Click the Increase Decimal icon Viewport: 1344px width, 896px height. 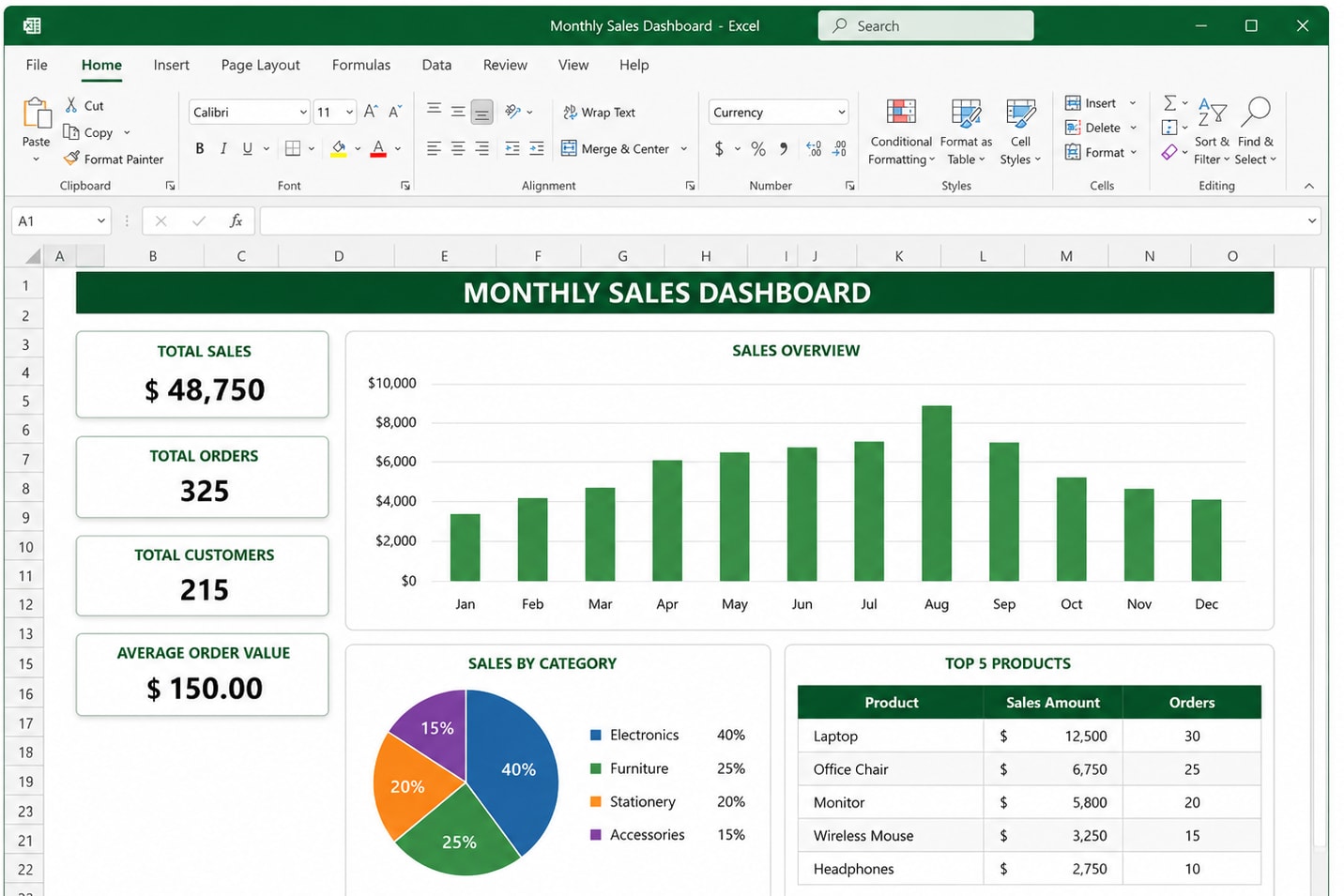point(814,148)
